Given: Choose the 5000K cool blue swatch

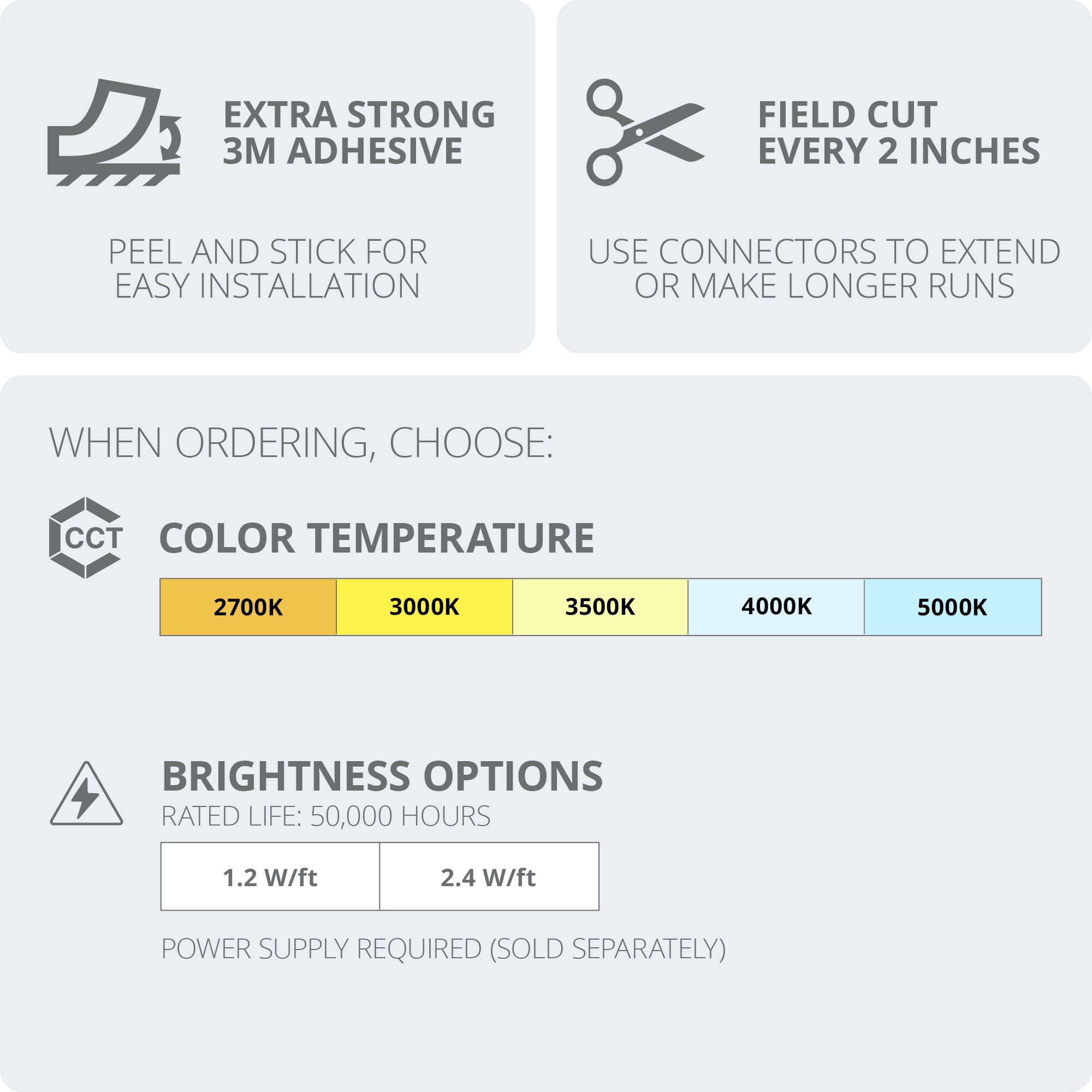Looking at the screenshot, I should 952,607.
